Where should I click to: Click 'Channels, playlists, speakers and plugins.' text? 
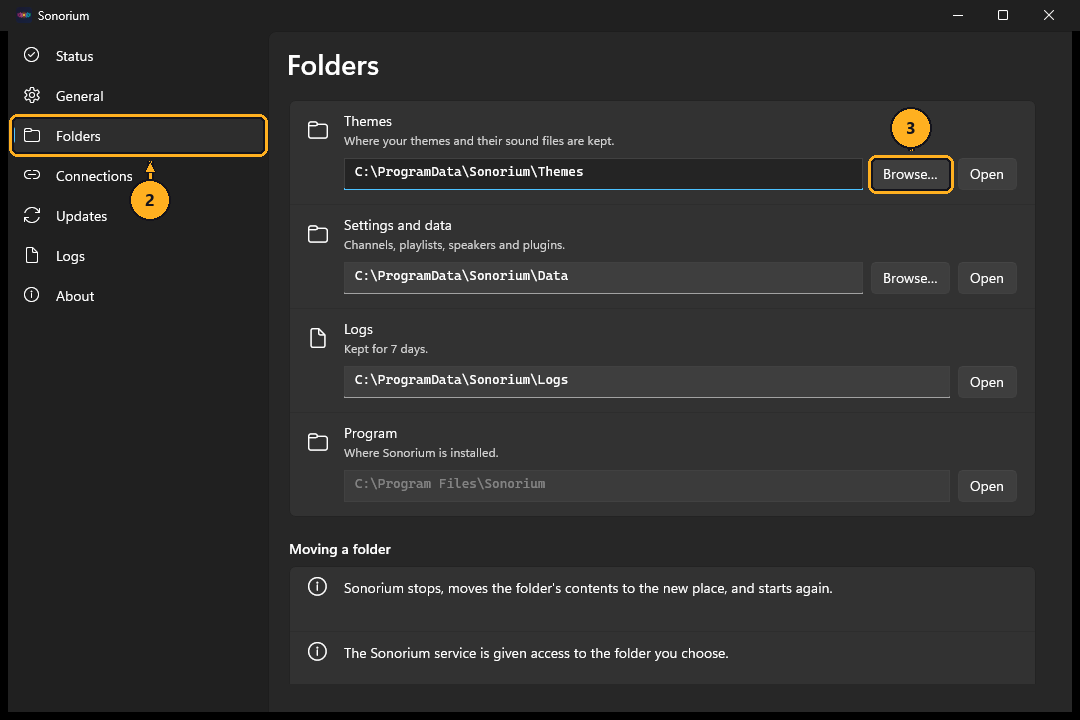click(x=454, y=245)
